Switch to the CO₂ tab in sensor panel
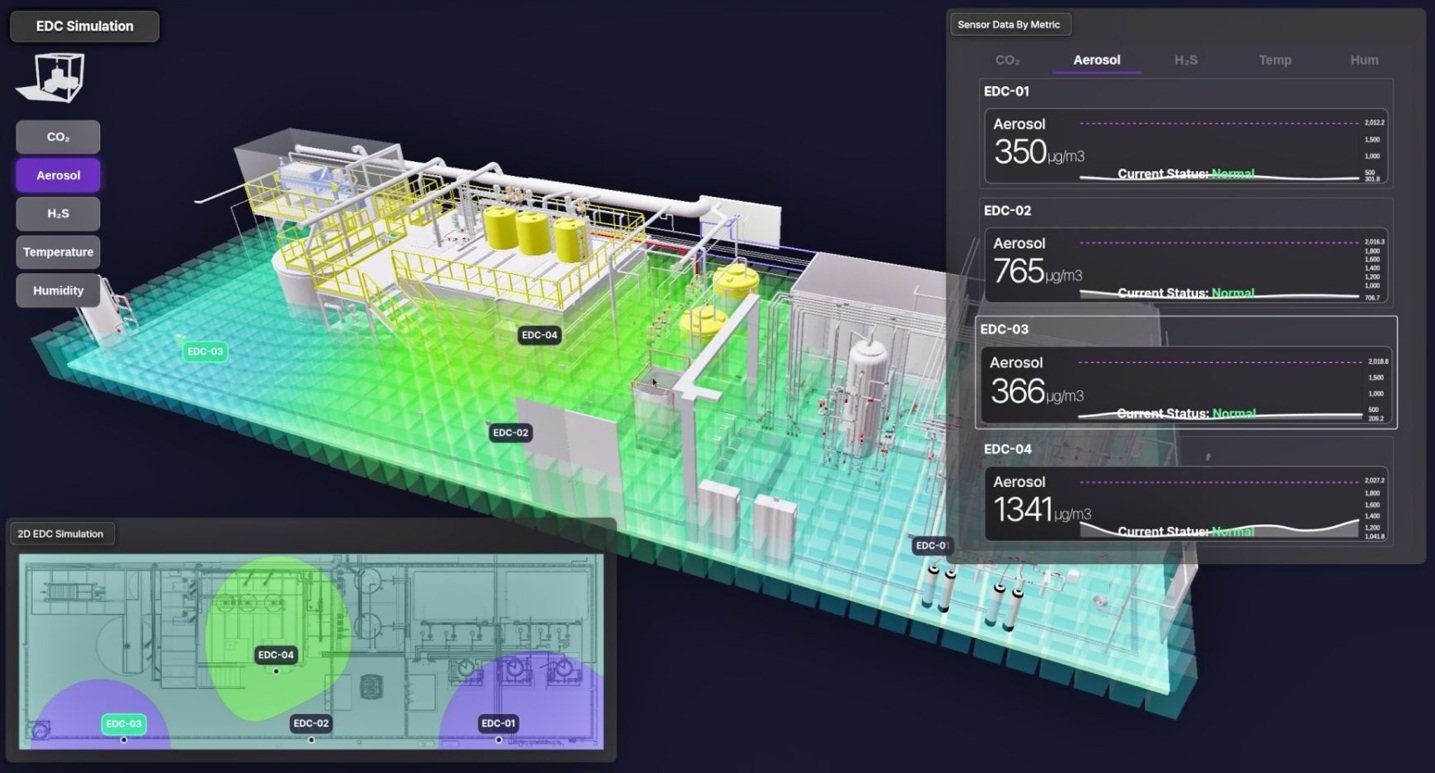The height and width of the screenshot is (773, 1435). [1008, 60]
